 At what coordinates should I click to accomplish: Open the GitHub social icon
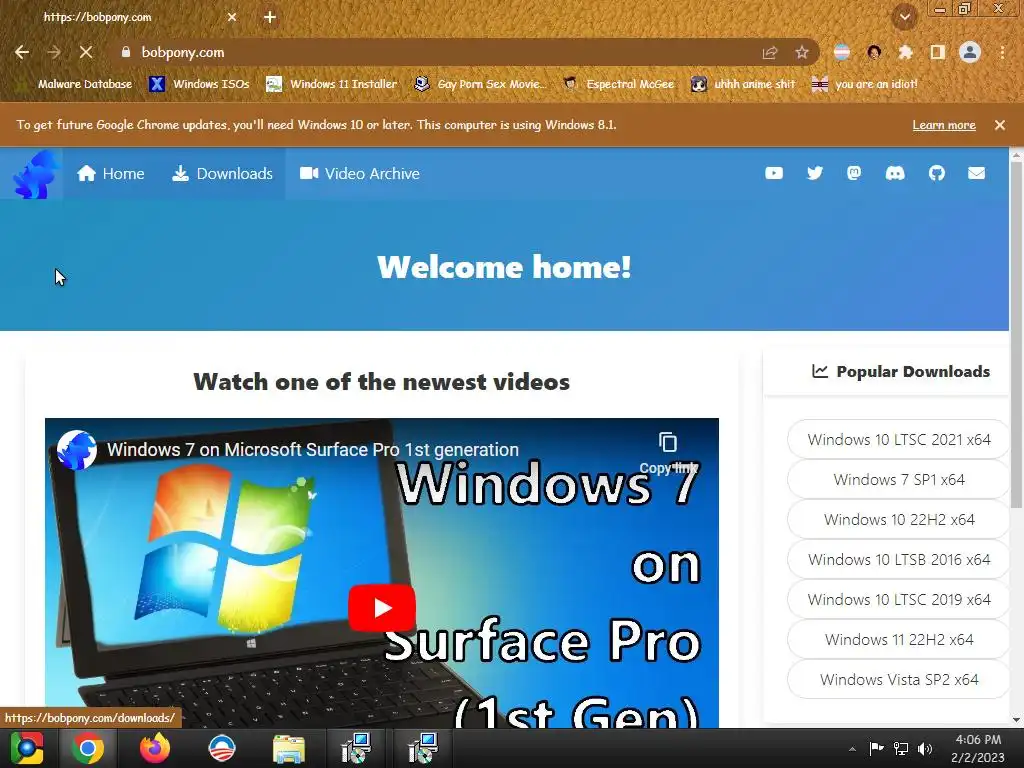(x=936, y=173)
